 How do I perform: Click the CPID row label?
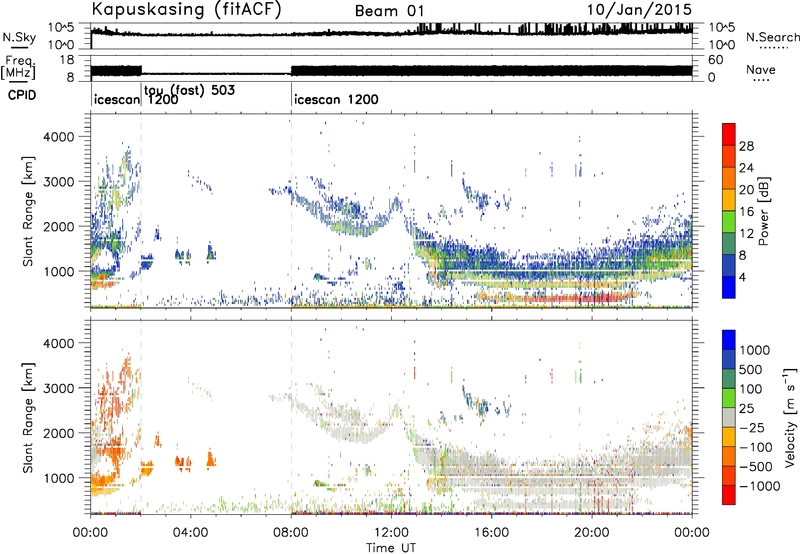tap(22, 95)
